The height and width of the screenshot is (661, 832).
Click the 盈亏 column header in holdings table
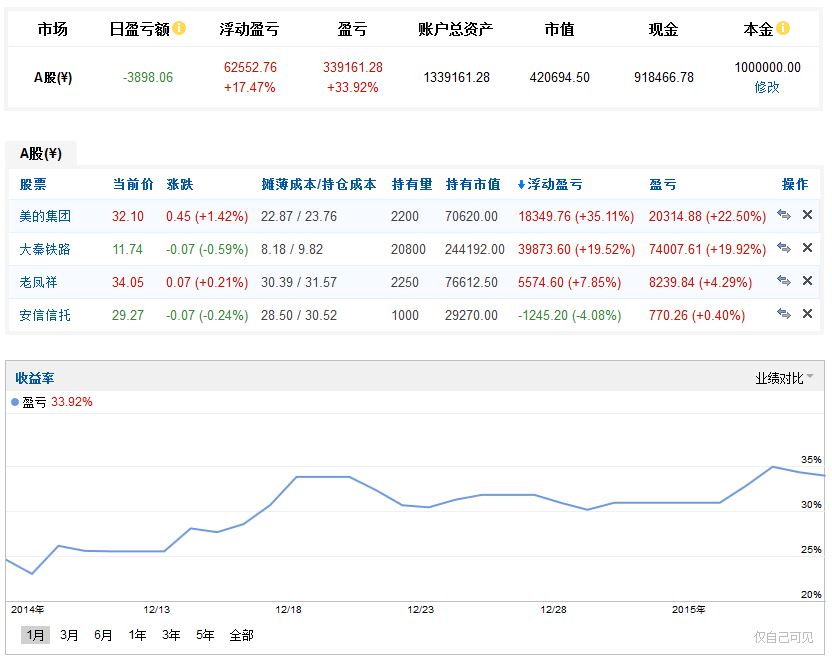point(663,184)
